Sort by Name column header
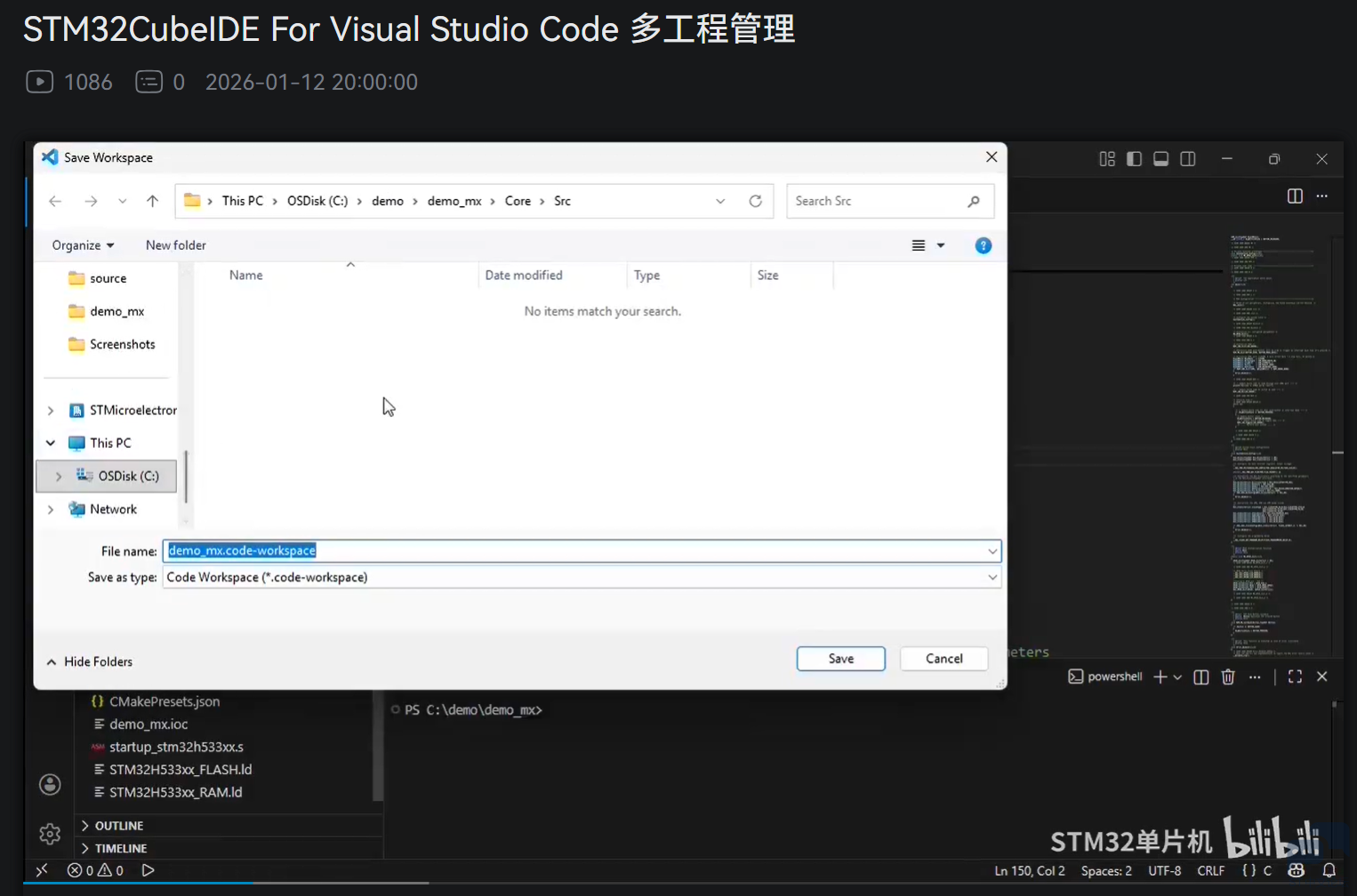The width and height of the screenshot is (1357, 896). point(245,276)
